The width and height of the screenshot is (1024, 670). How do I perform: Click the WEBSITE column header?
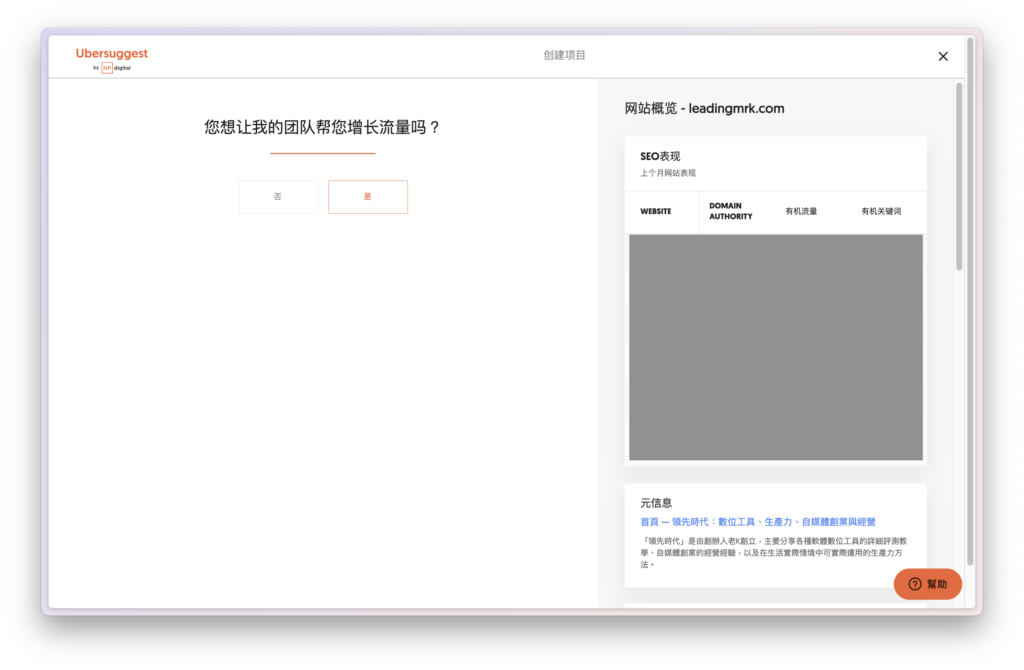[656, 212]
